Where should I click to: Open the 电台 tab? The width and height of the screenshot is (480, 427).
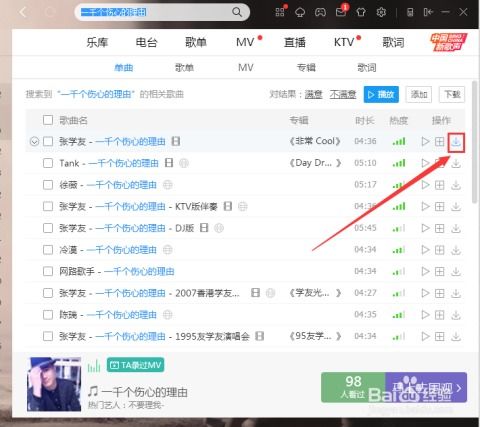tap(146, 42)
